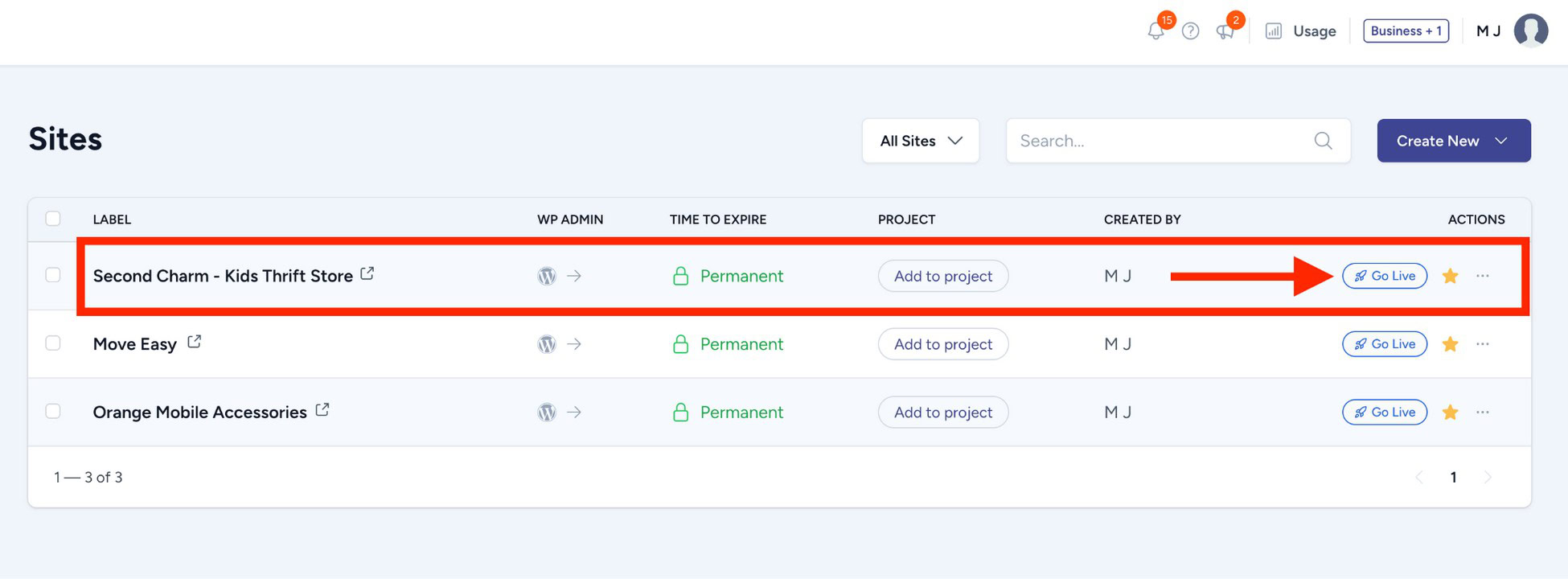Open the M J profile avatar menu

pyautogui.click(x=1530, y=31)
